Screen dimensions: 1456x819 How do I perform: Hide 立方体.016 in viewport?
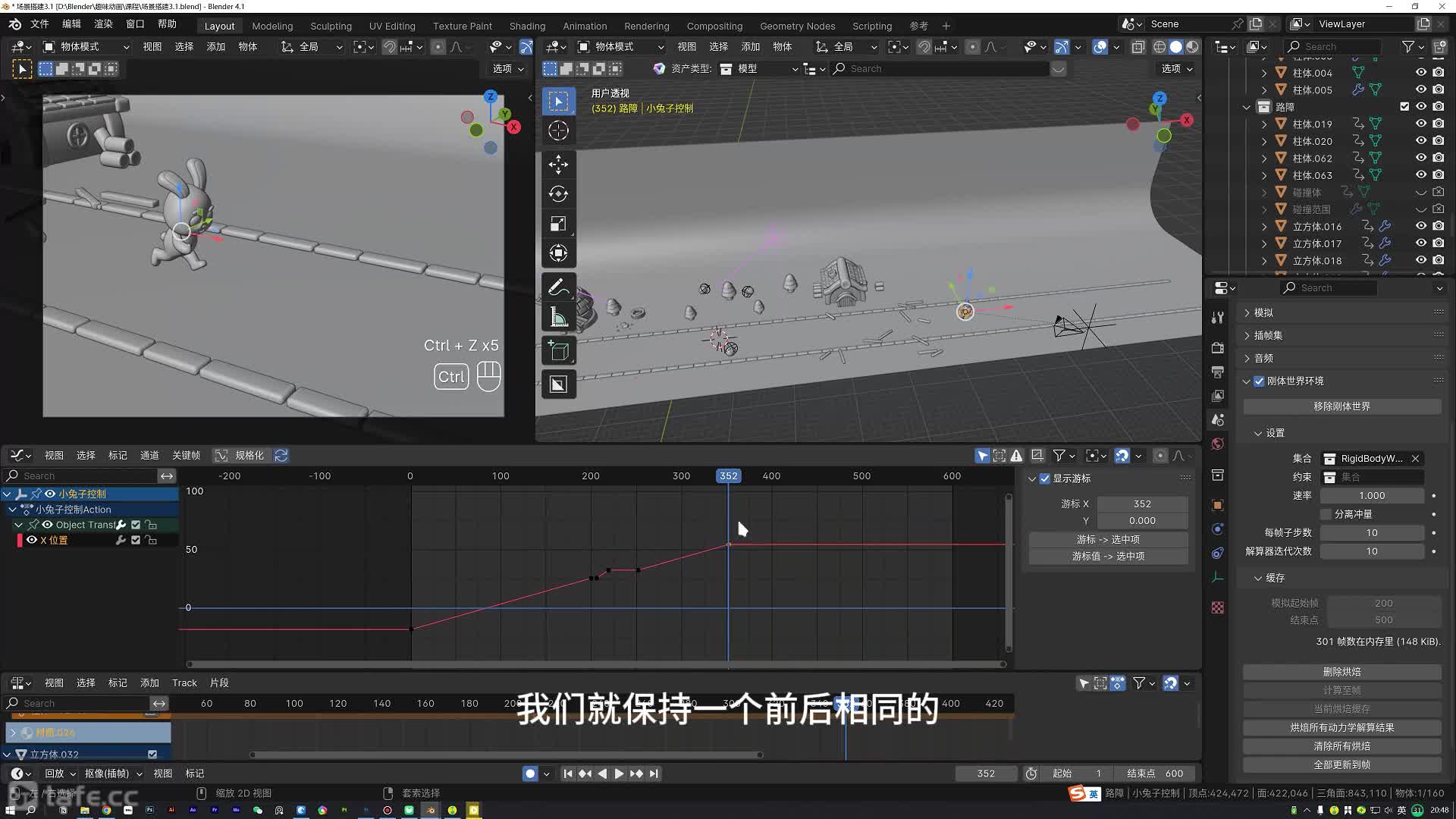tap(1421, 226)
